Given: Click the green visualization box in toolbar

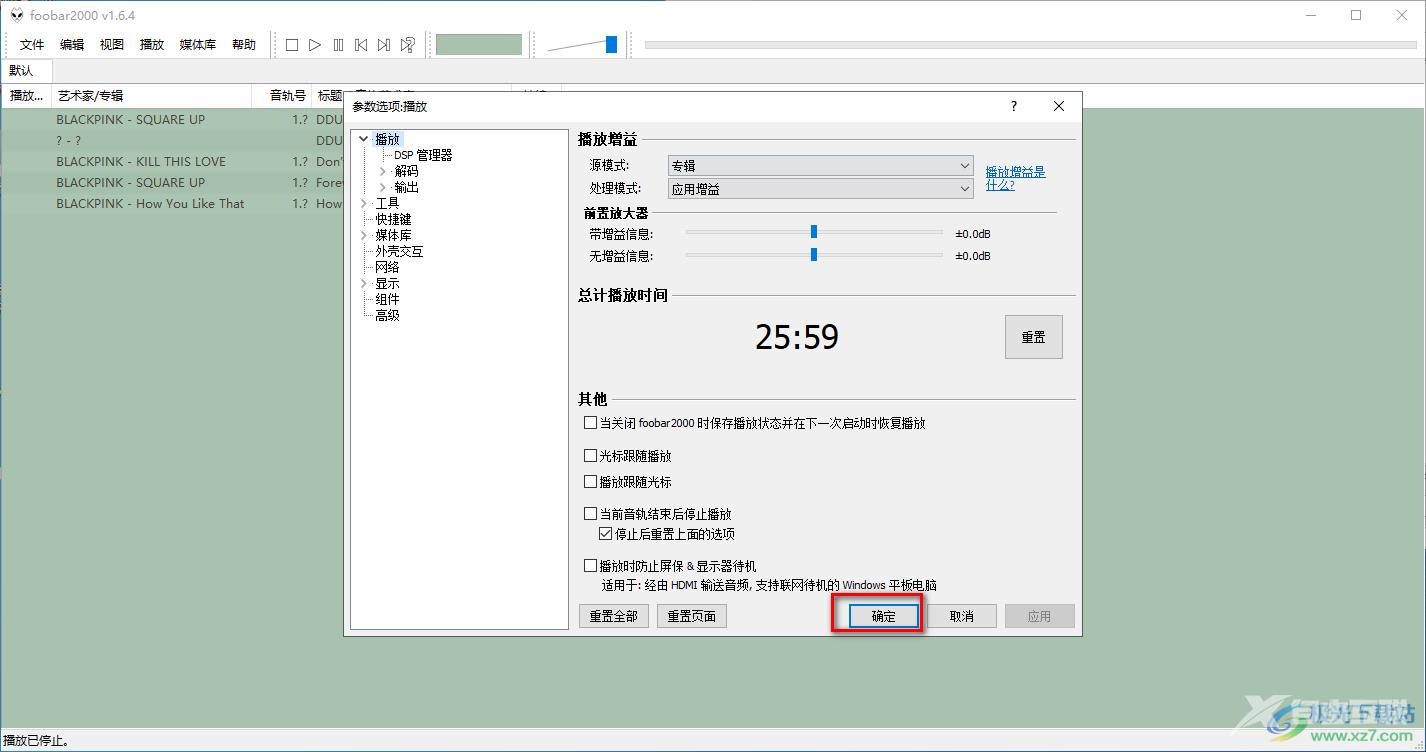Looking at the screenshot, I should tap(479, 45).
